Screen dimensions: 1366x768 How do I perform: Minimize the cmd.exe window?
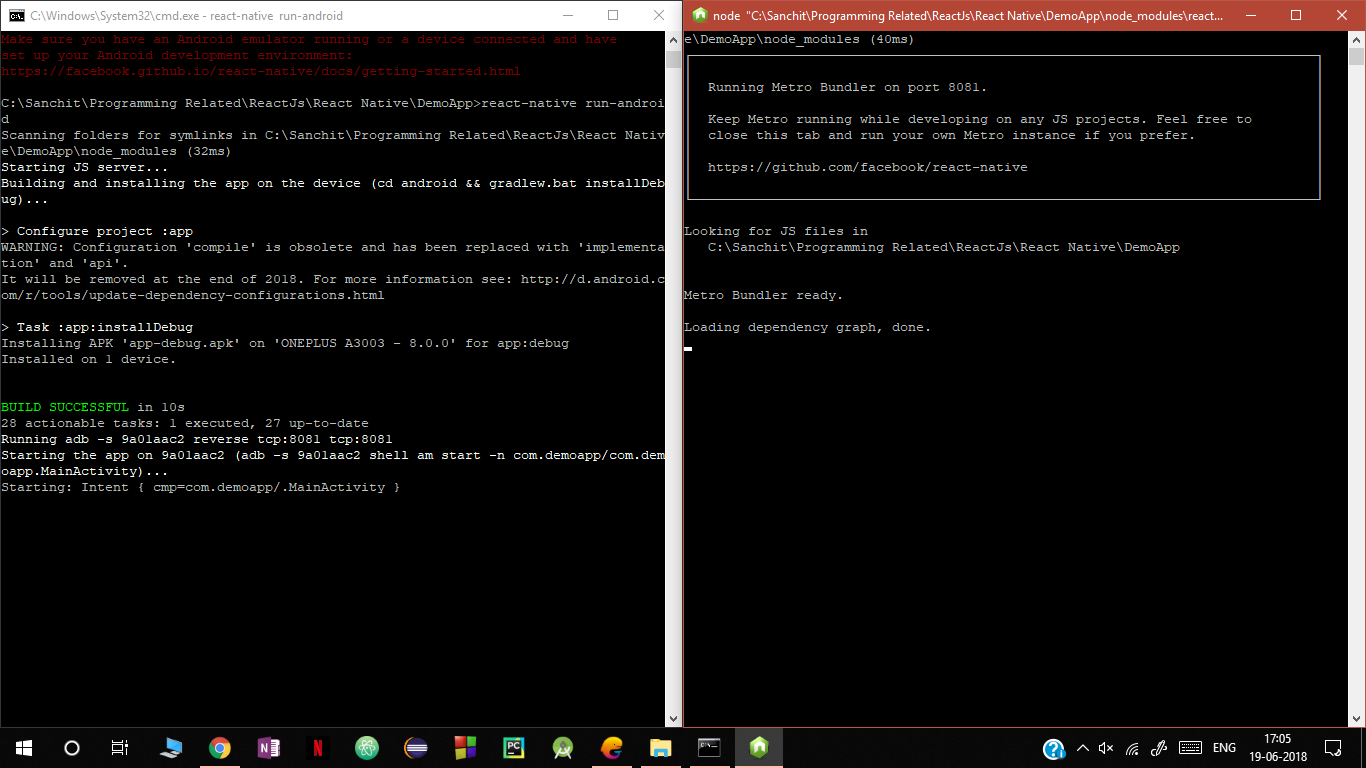click(567, 15)
